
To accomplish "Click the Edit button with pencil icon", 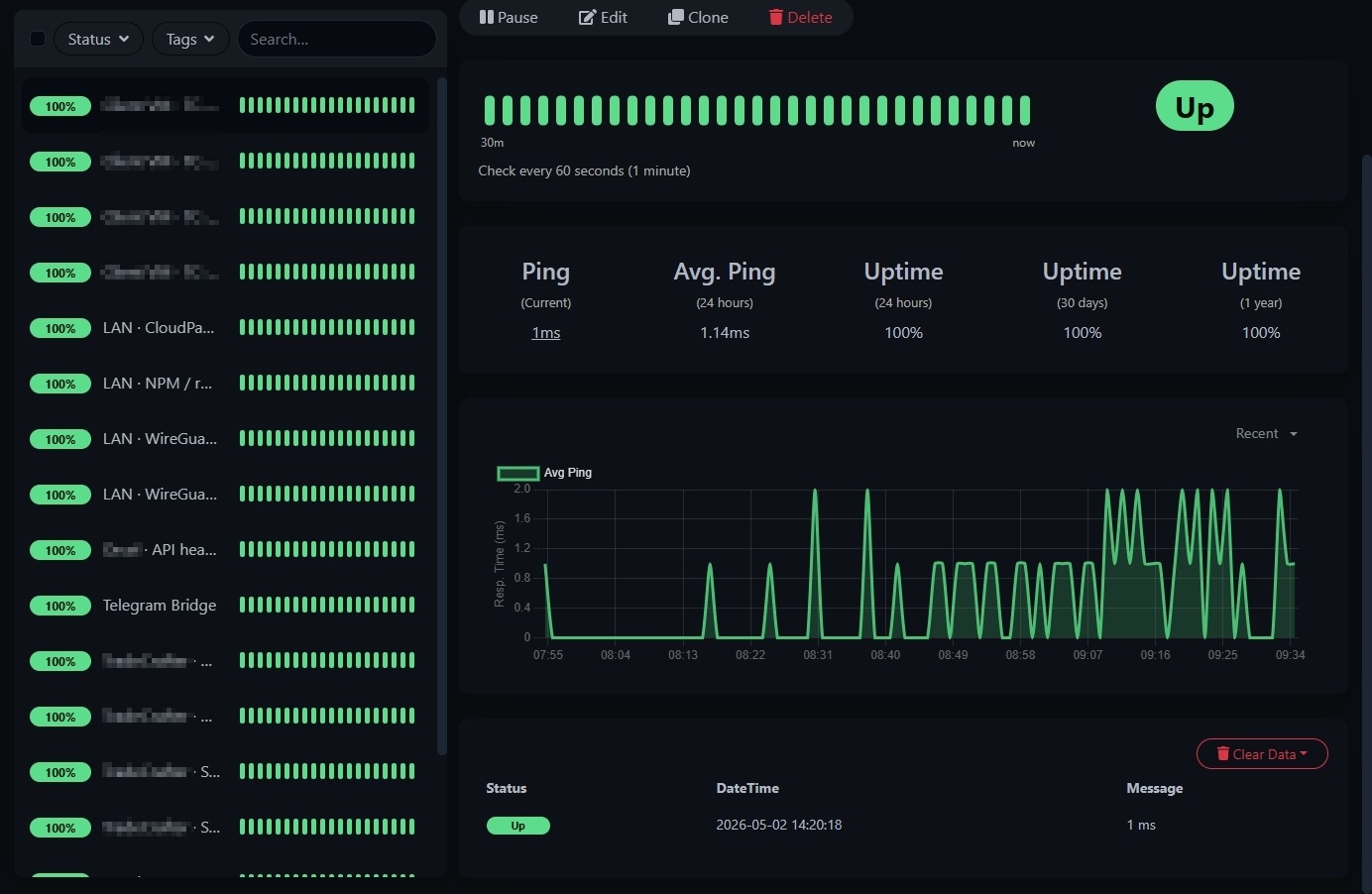I will click(603, 17).
